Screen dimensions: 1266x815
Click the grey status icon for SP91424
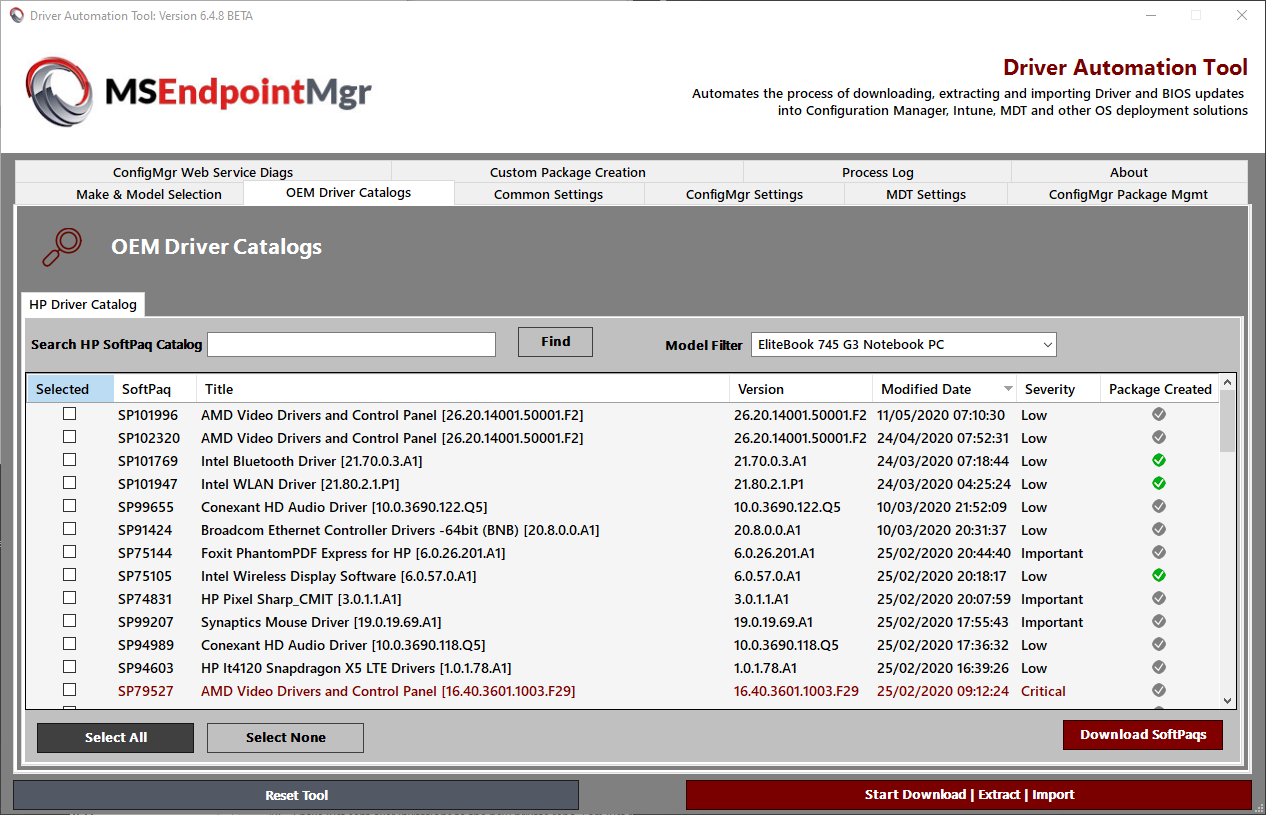click(x=1159, y=529)
